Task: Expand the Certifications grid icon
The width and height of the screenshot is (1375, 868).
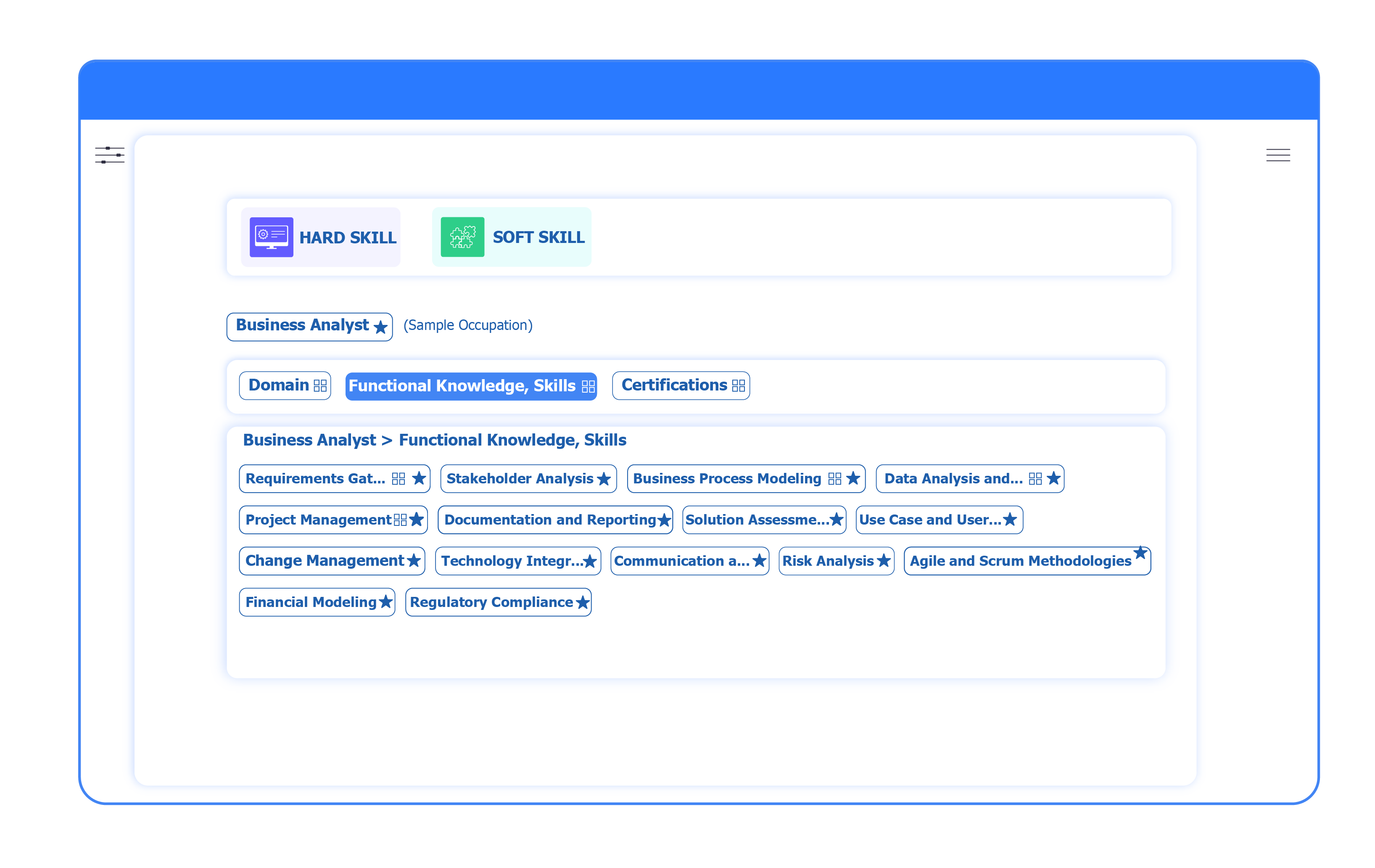Action: (738, 385)
